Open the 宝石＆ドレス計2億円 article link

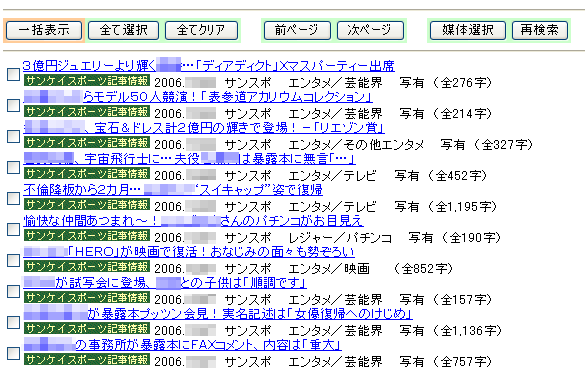204,128
